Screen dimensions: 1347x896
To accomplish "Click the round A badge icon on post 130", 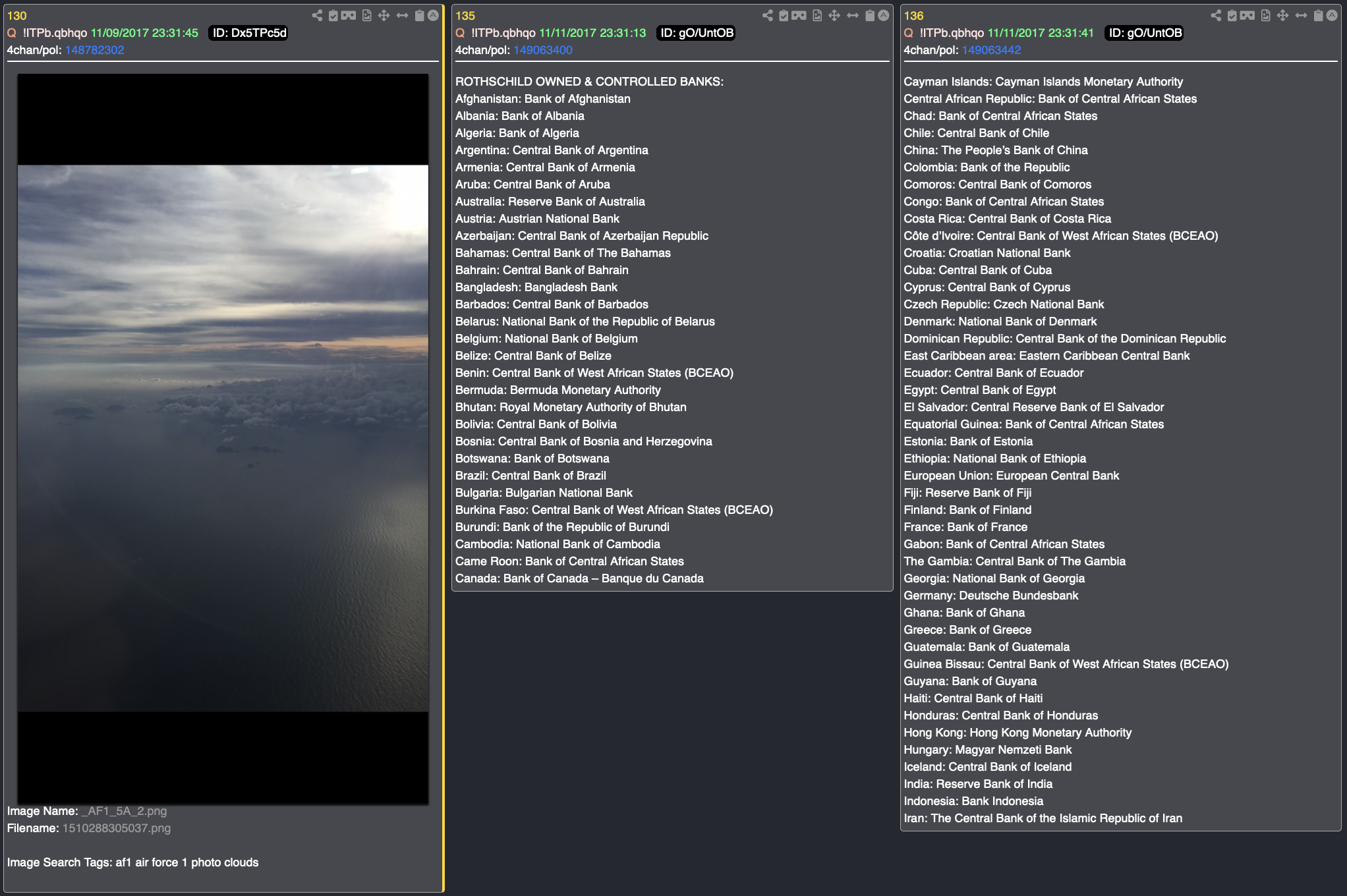I will (433, 15).
